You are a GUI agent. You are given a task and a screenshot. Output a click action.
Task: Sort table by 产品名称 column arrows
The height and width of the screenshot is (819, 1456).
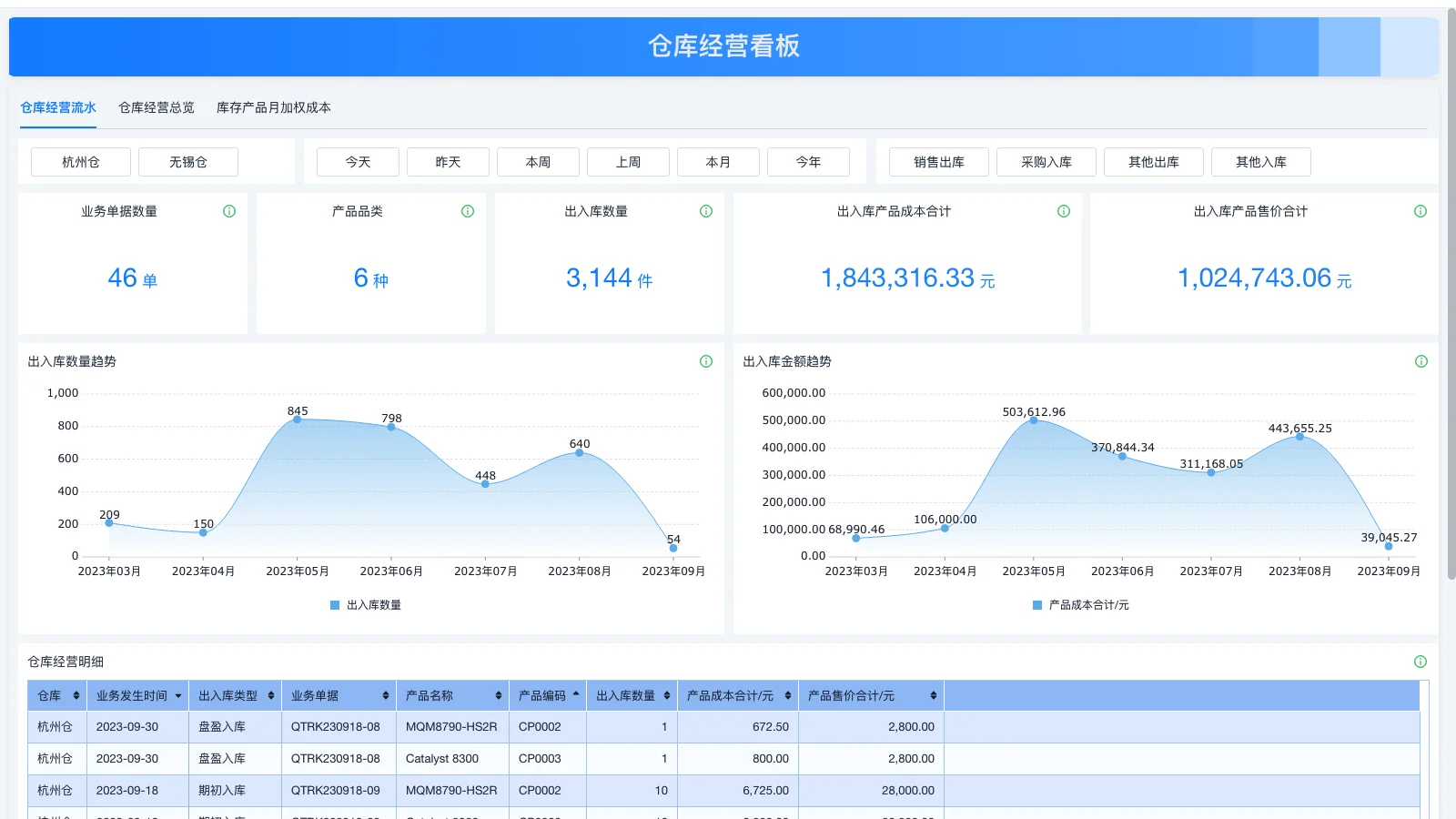[499, 695]
